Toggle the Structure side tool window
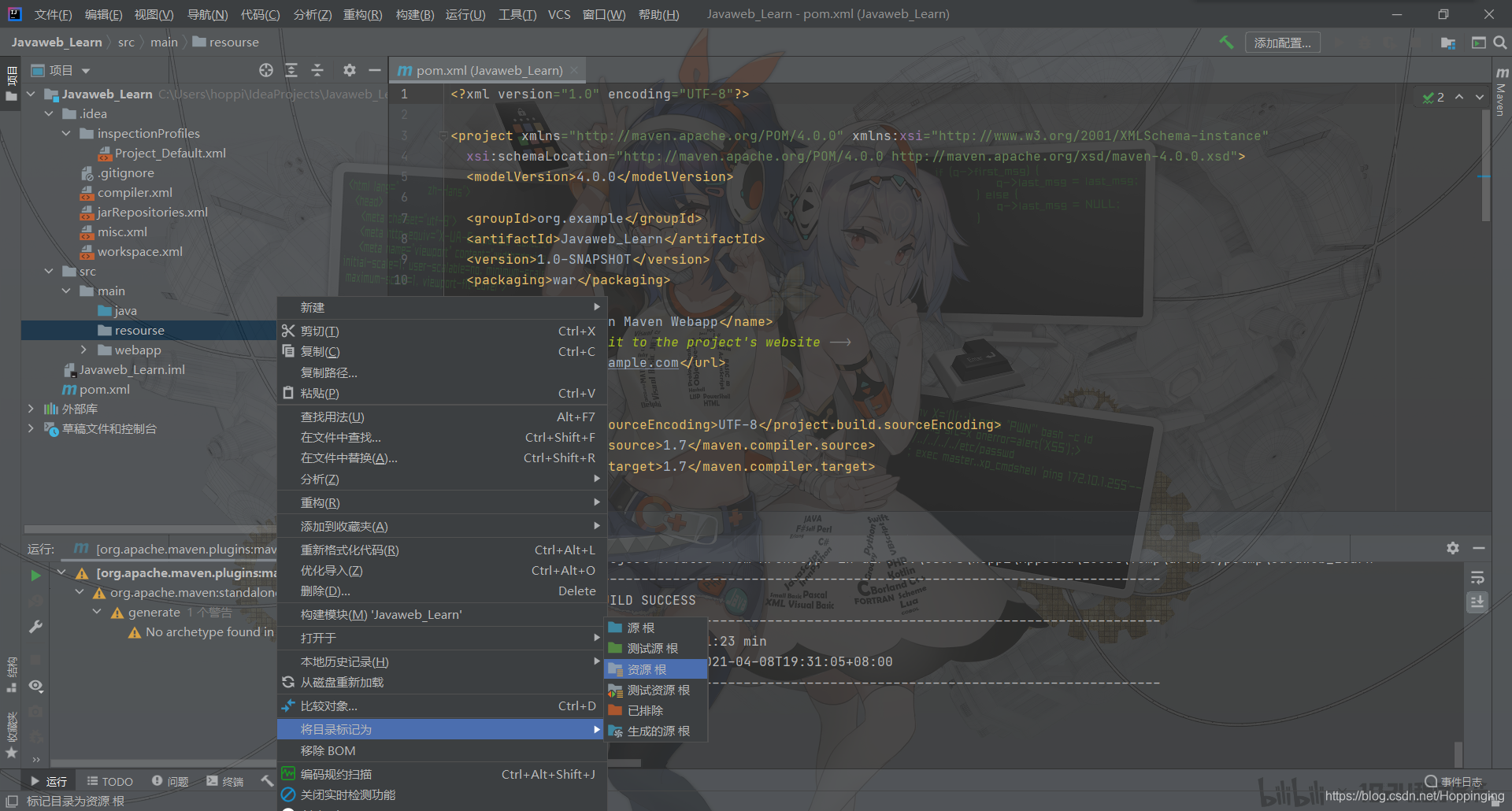Image resolution: width=1512 pixels, height=811 pixels. [x=12, y=674]
